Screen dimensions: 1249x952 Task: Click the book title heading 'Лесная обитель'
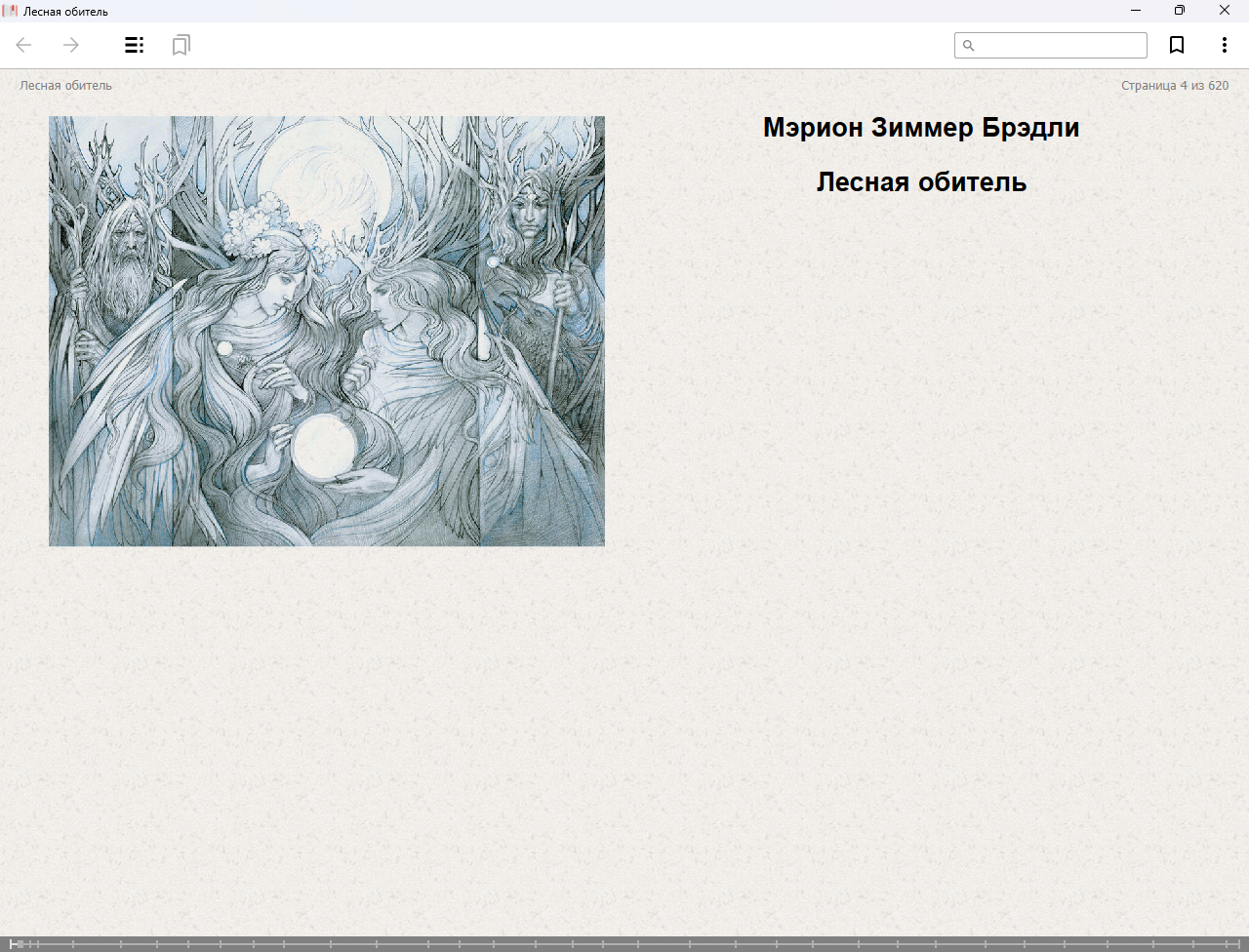921,182
